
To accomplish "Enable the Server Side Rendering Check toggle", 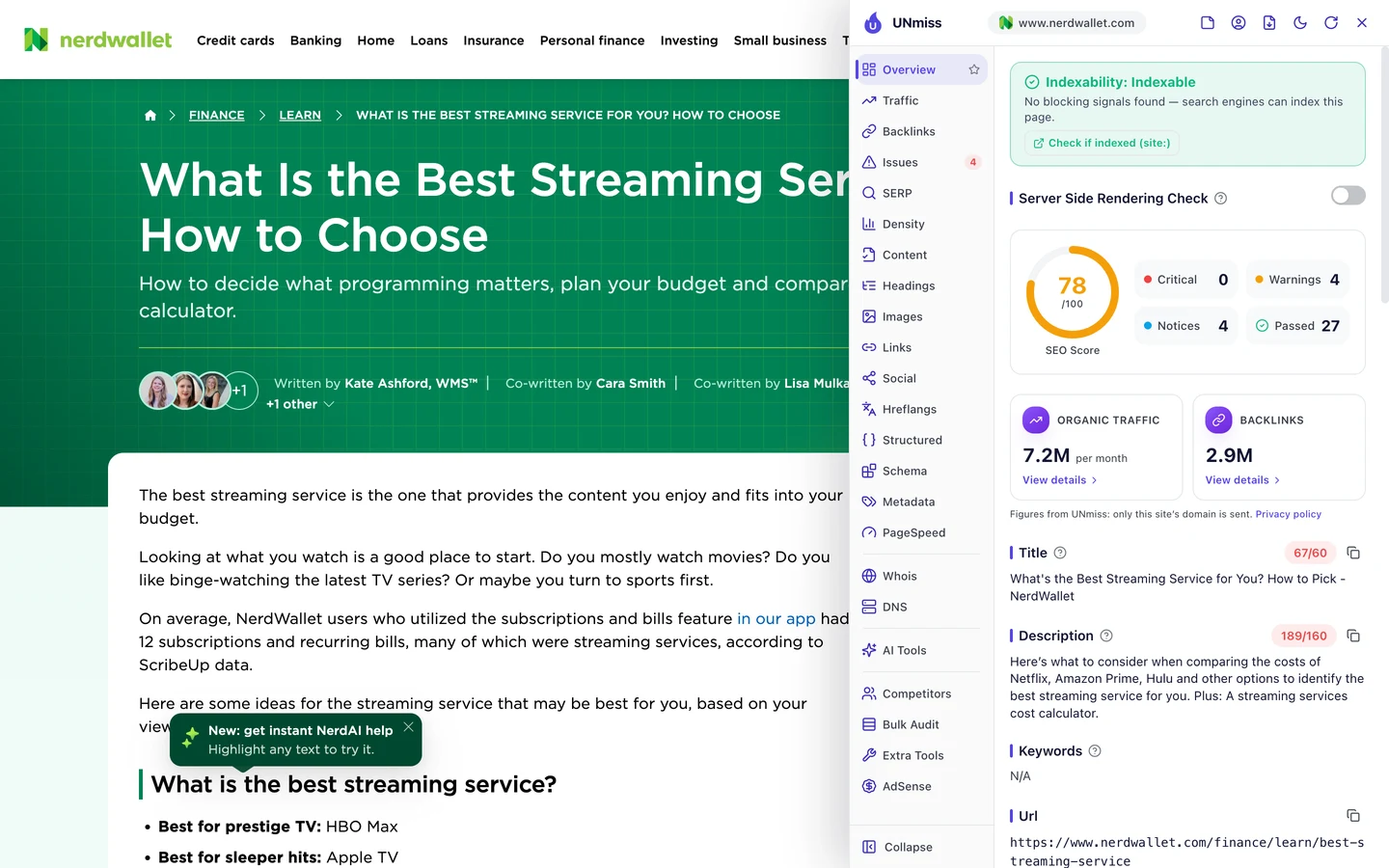I will pyautogui.click(x=1348, y=196).
